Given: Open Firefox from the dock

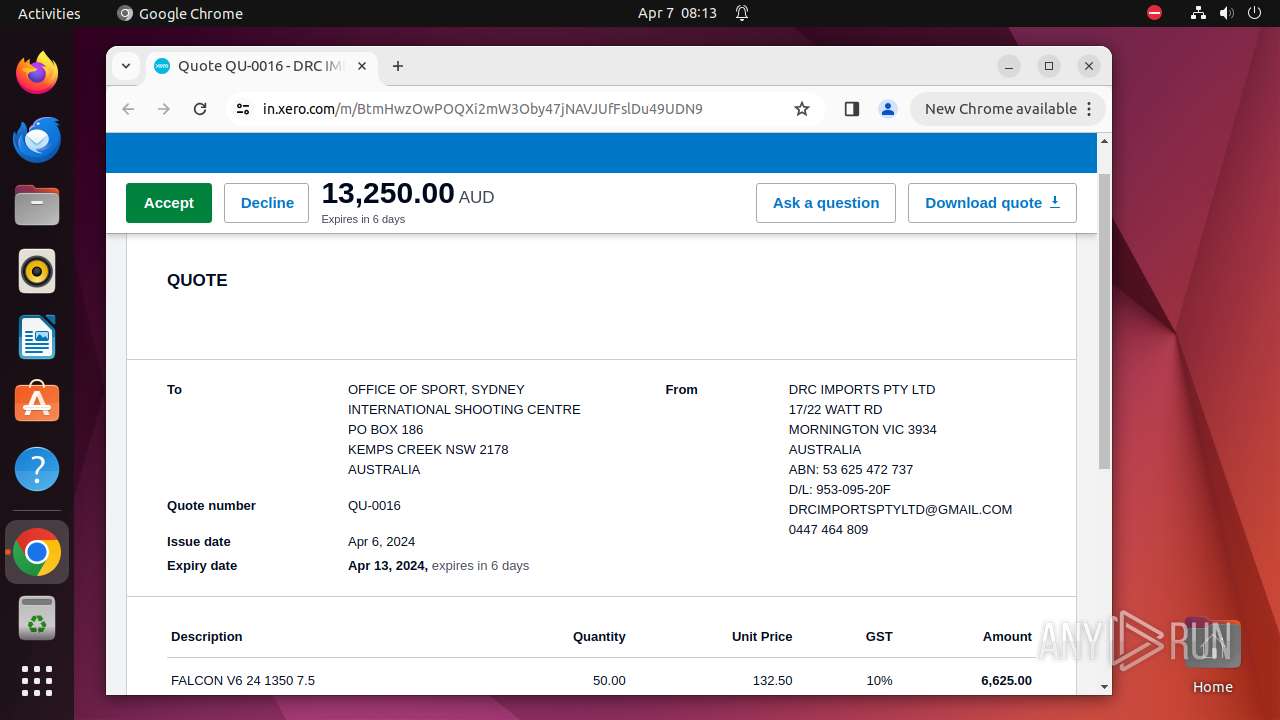Looking at the screenshot, I should coord(37,73).
